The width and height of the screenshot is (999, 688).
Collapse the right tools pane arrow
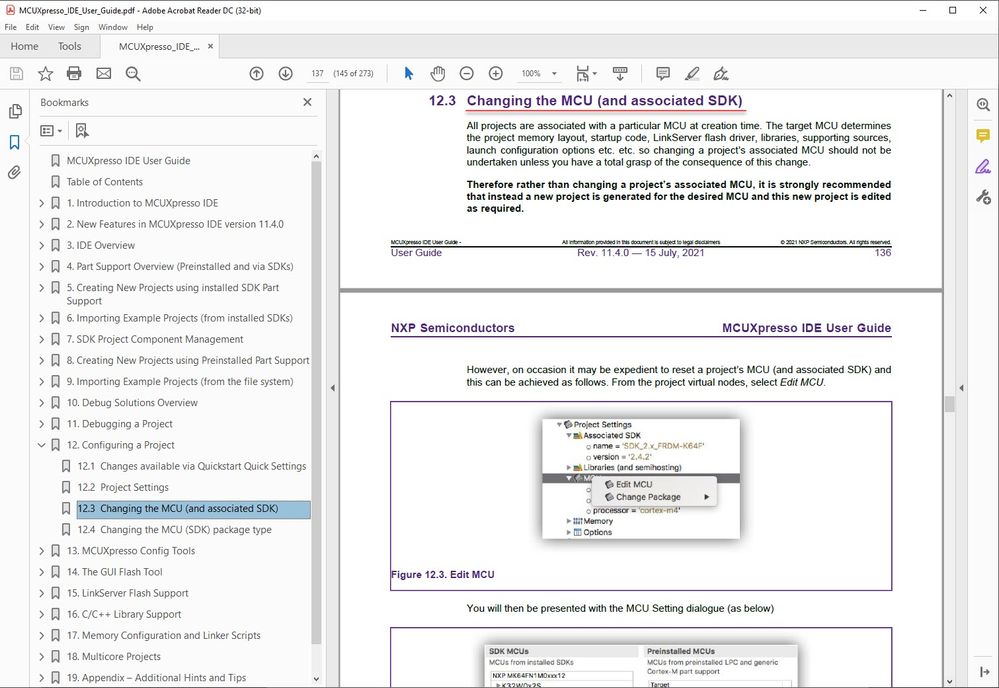(984, 671)
